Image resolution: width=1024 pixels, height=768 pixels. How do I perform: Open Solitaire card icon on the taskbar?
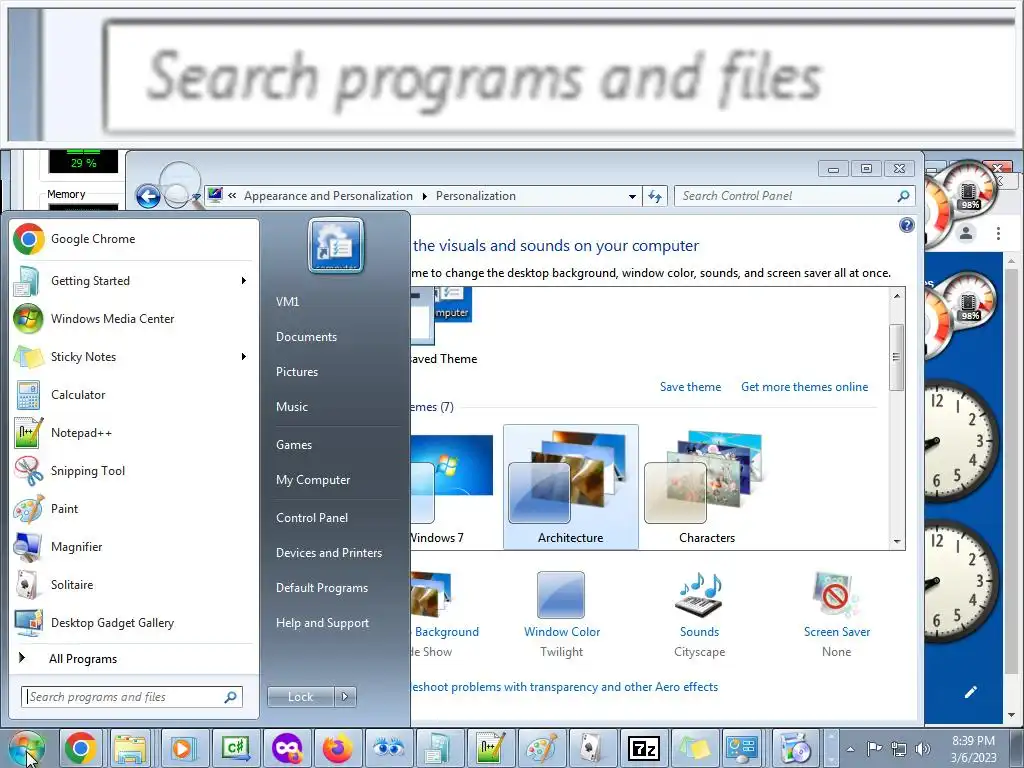point(592,748)
